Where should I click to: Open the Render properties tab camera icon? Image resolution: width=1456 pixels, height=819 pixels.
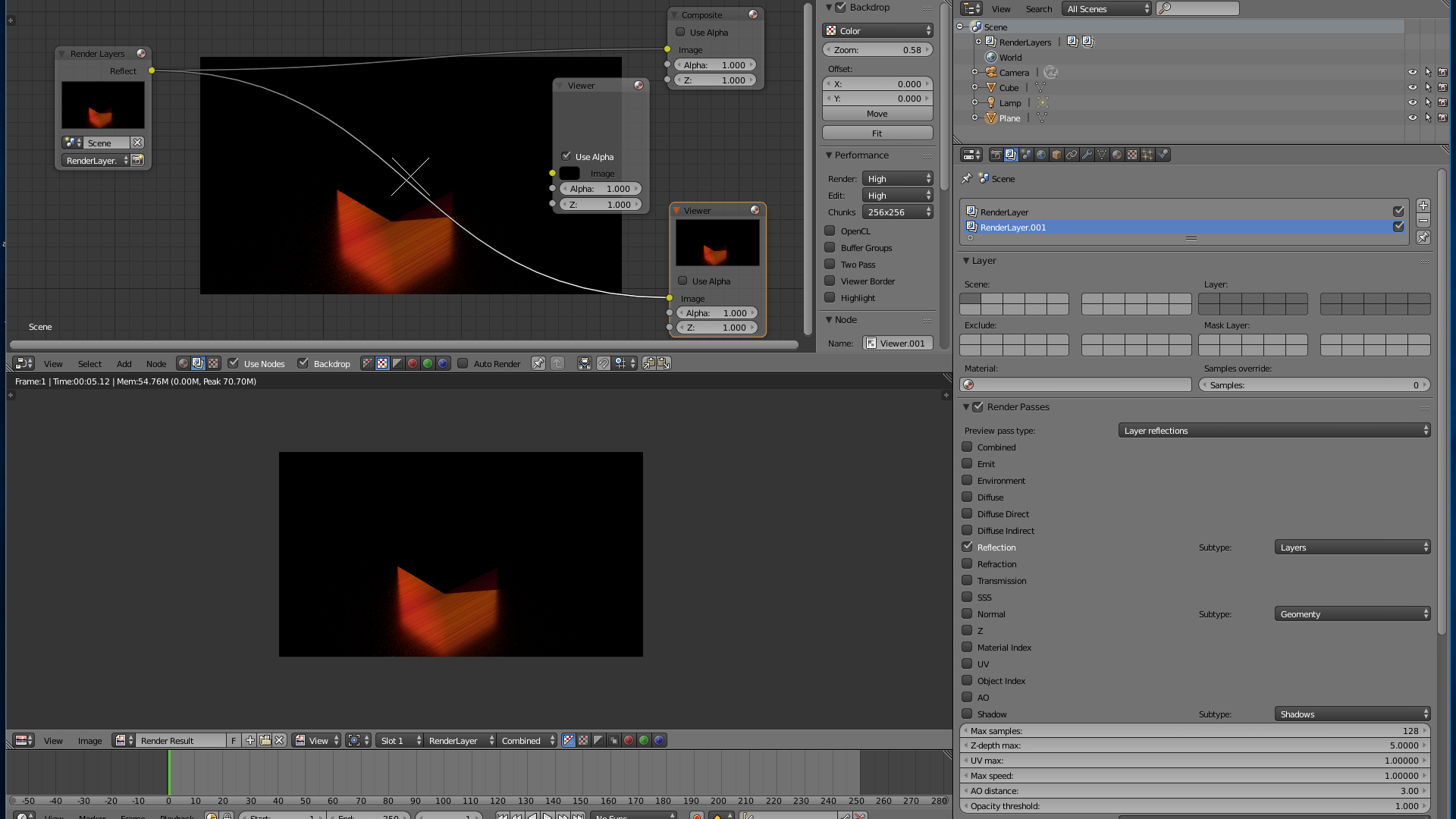[x=996, y=155]
